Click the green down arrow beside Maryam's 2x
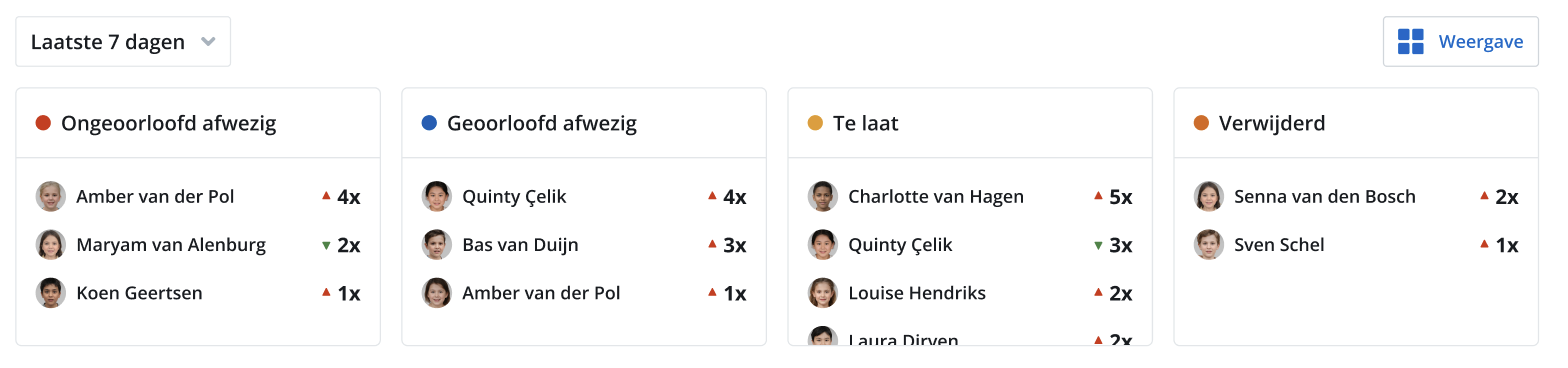 pyautogui.click(x=326, y=245)
